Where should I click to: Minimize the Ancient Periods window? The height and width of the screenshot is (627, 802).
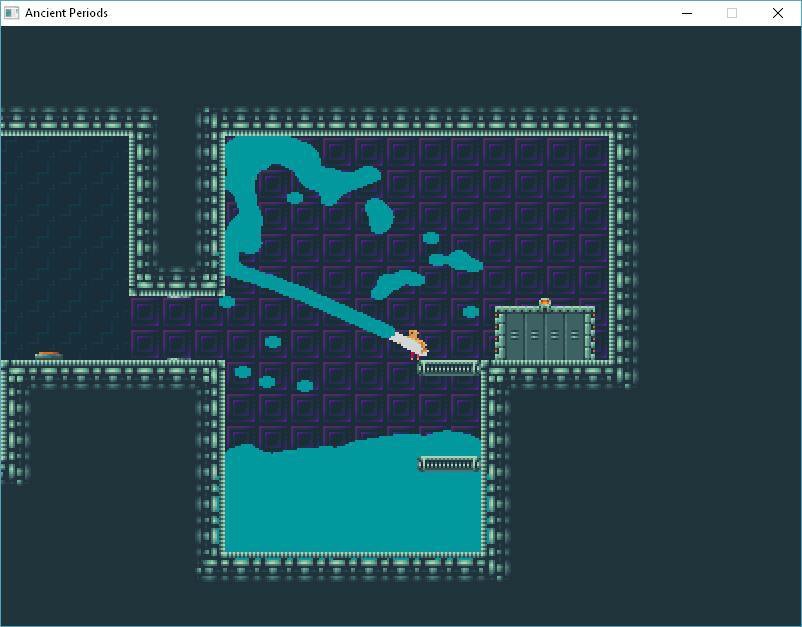(x=687, y=13)
